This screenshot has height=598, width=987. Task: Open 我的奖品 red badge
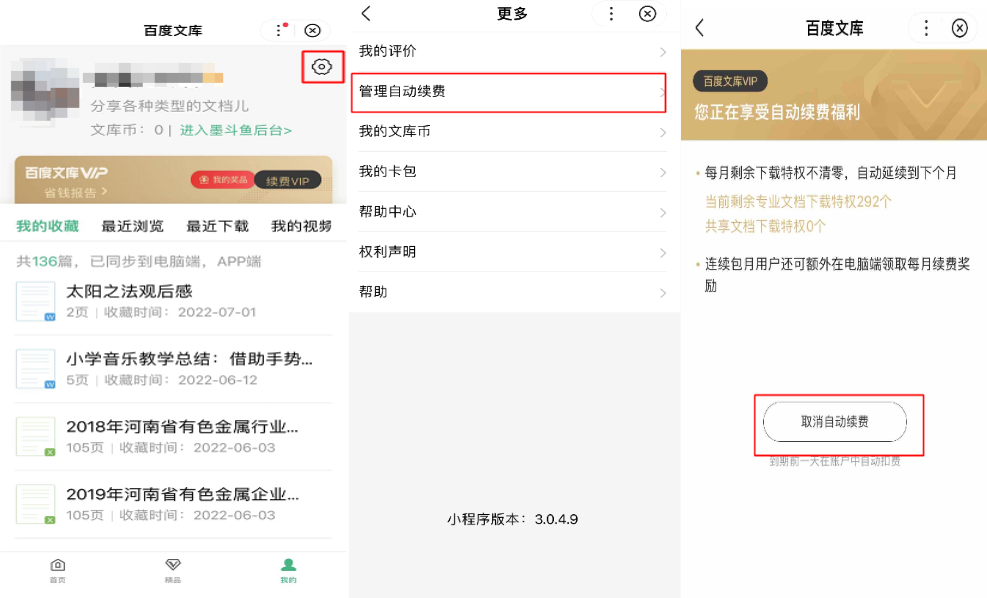pos(223,180)
